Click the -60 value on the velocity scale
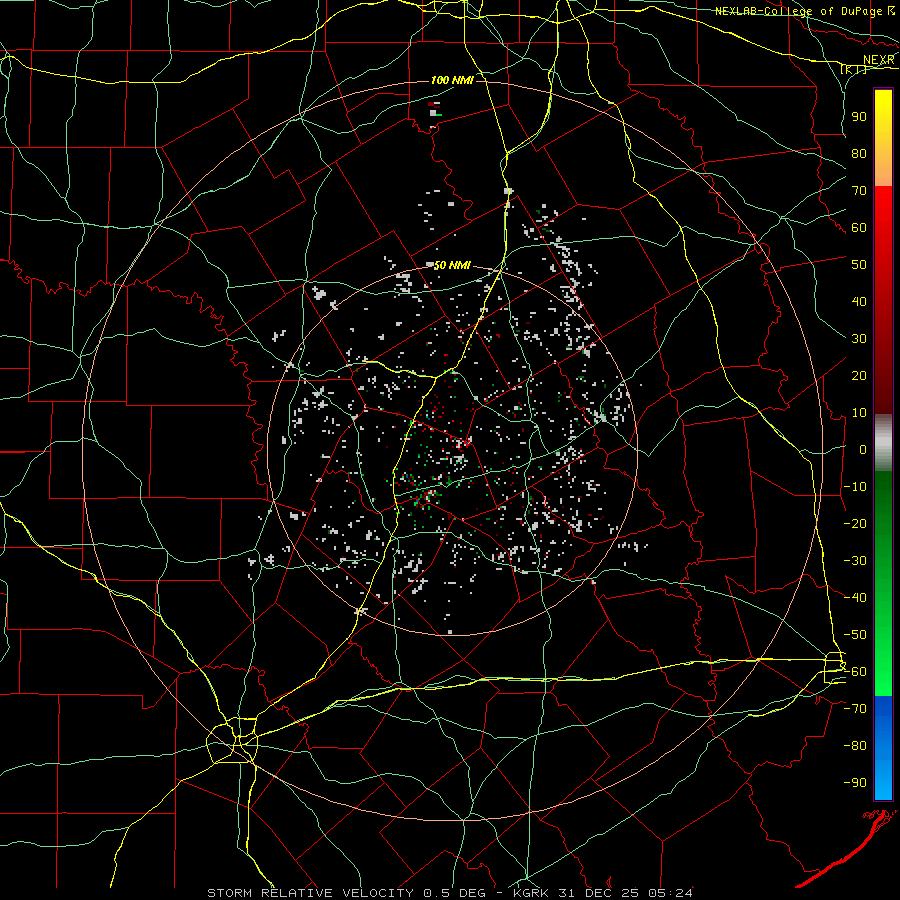Screen dimensions: 900x900 click(855, 672)
